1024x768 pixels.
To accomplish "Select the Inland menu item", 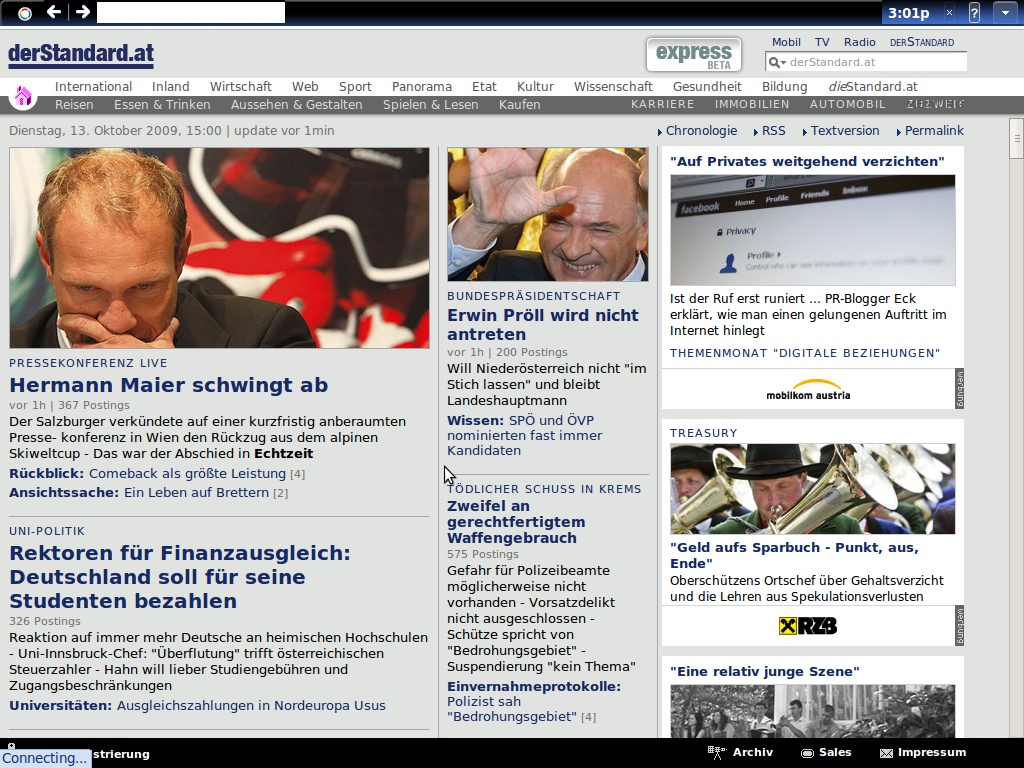I will coord(170,86).
